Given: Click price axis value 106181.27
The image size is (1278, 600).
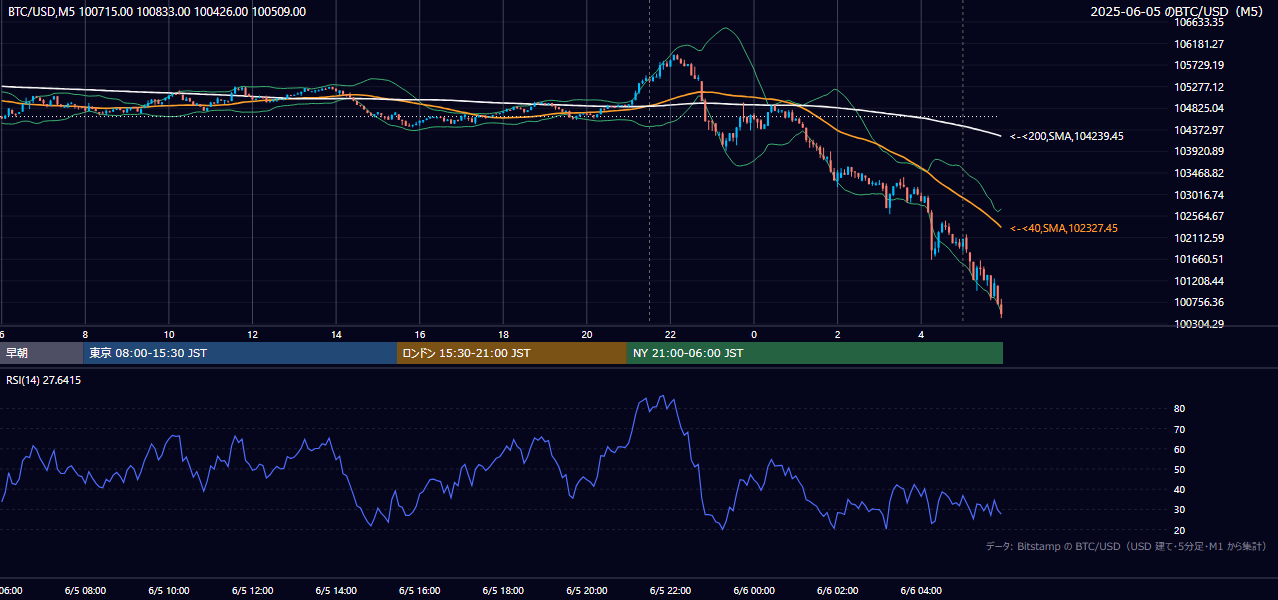Looking at the screenshot, I should pyautogui.click(x=1199, y=44).
